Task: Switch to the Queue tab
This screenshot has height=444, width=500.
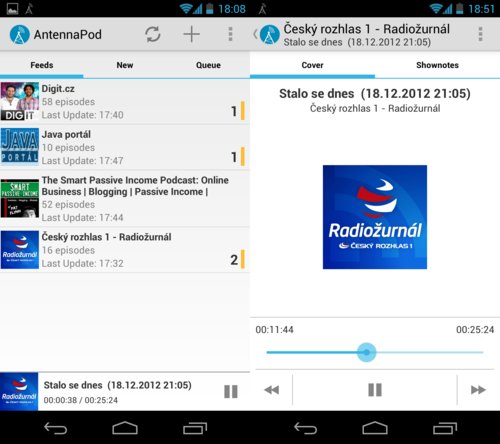Action: click(208, 65)
